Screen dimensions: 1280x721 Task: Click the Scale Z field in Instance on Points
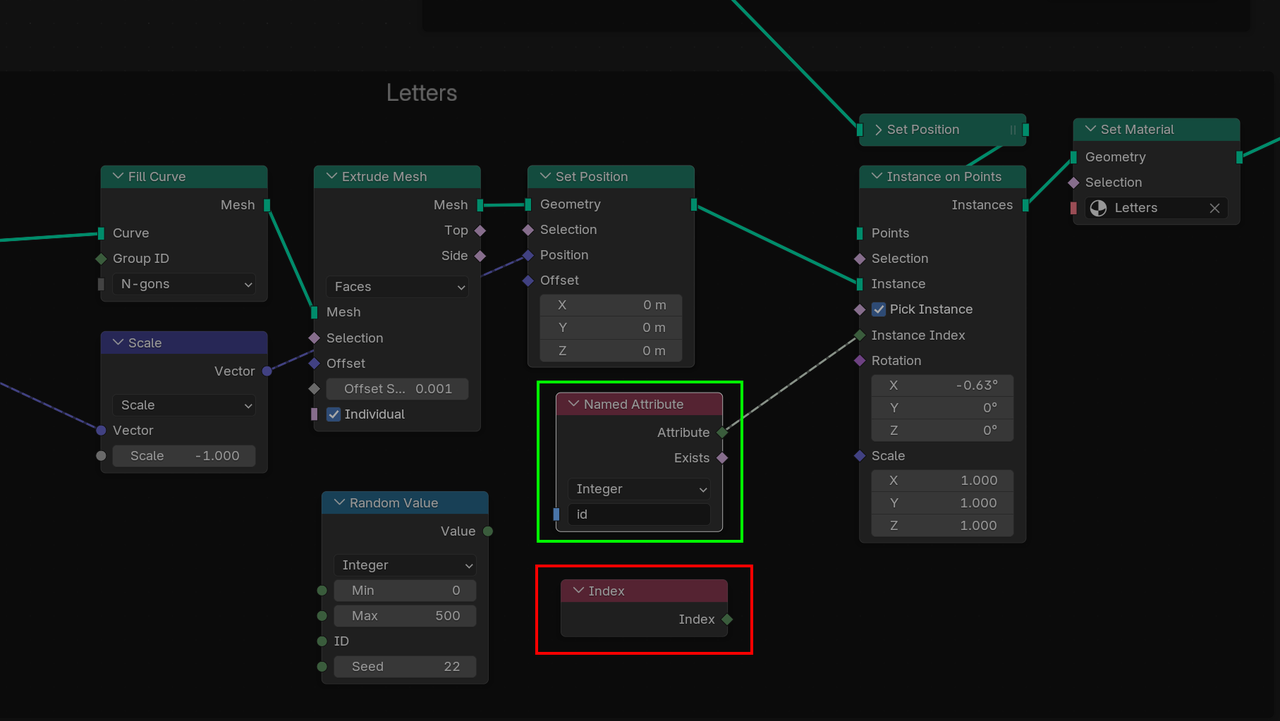(x=942, y=526)
